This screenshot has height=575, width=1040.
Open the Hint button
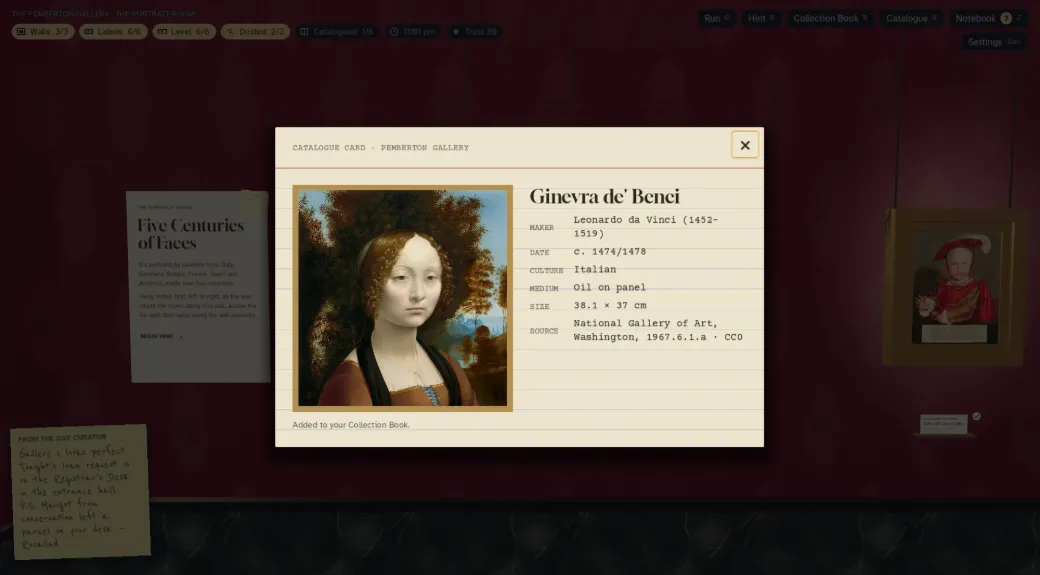pos(761,19)
